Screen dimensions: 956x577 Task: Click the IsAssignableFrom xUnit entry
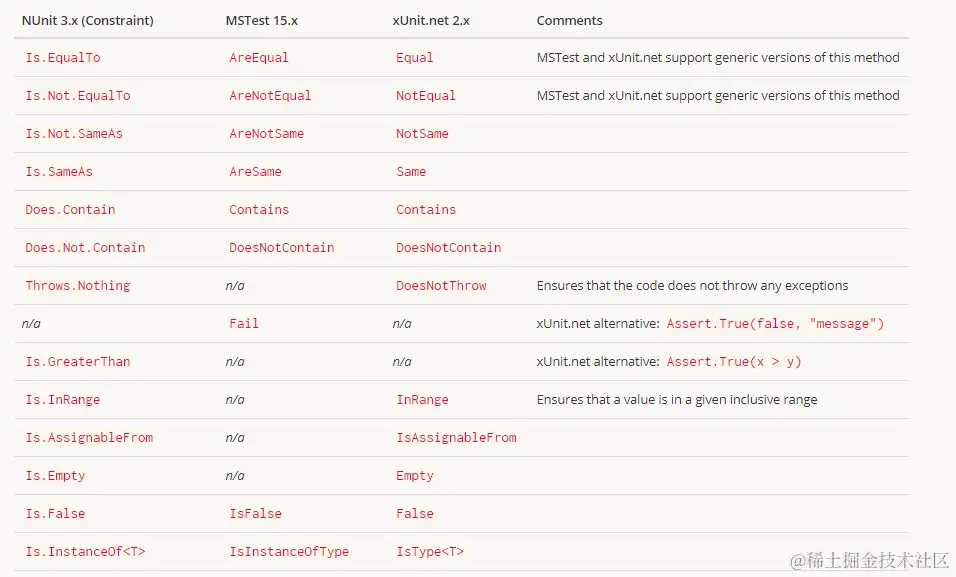point(456,438)
